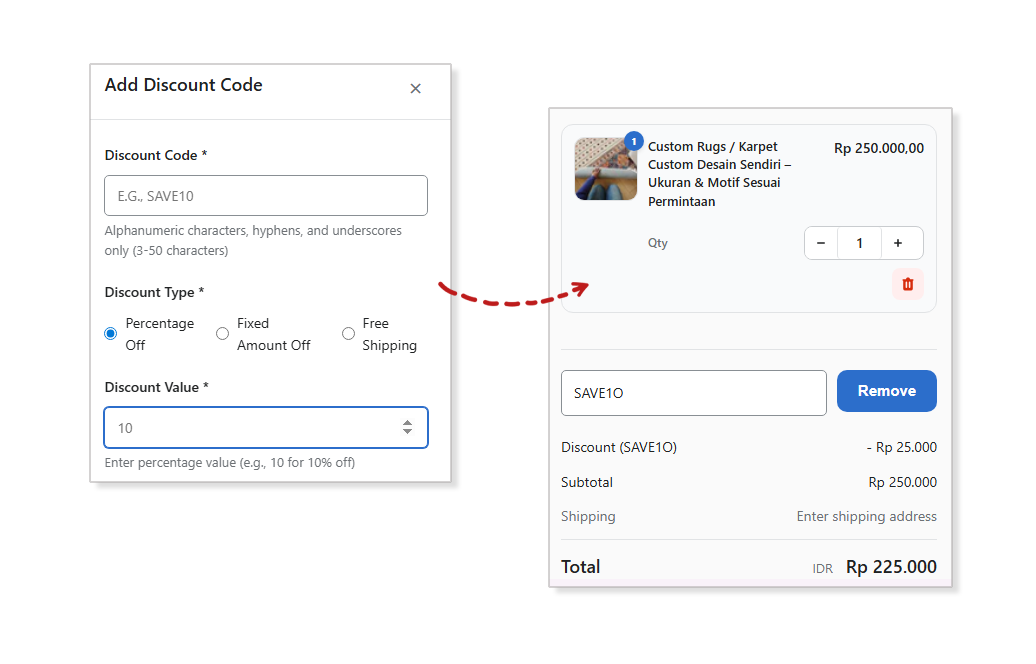Click the blue quantity badge on the product image
1036x664 pixels.
click(633, 141)
